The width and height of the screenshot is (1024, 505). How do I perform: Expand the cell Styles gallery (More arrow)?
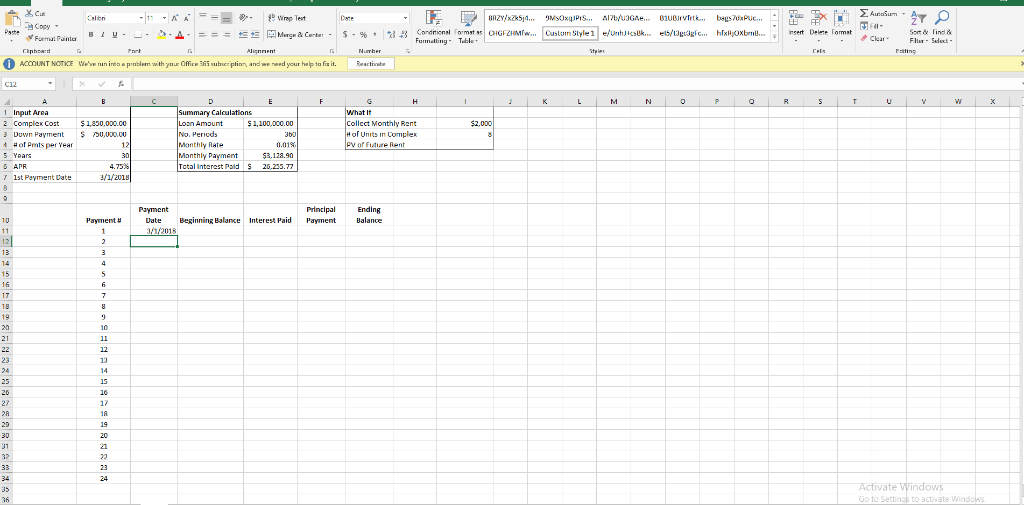pos(775,37)
